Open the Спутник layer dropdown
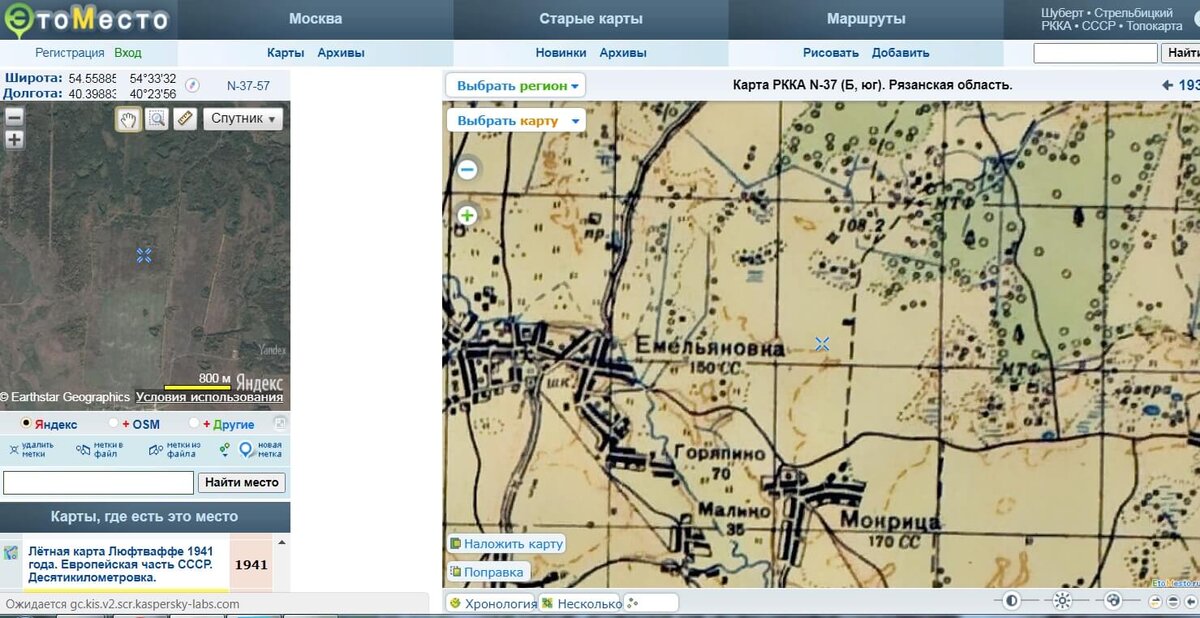The image size is (1200, 618). tap(243, 119)
